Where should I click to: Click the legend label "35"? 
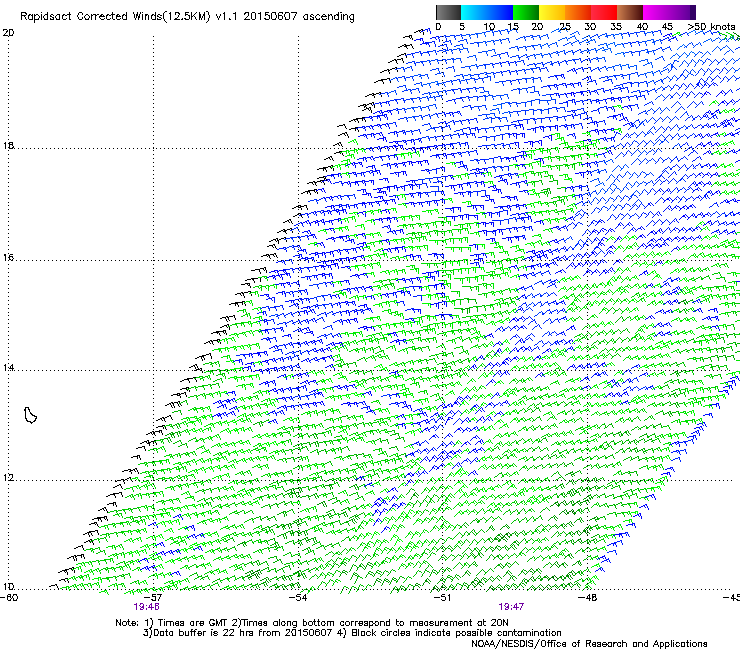(616, 27)
